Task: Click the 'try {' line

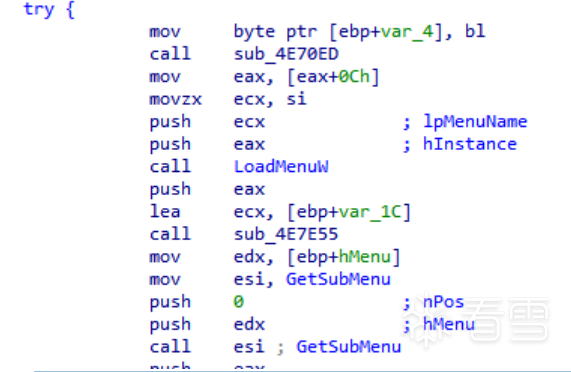Action: (49, 9)
